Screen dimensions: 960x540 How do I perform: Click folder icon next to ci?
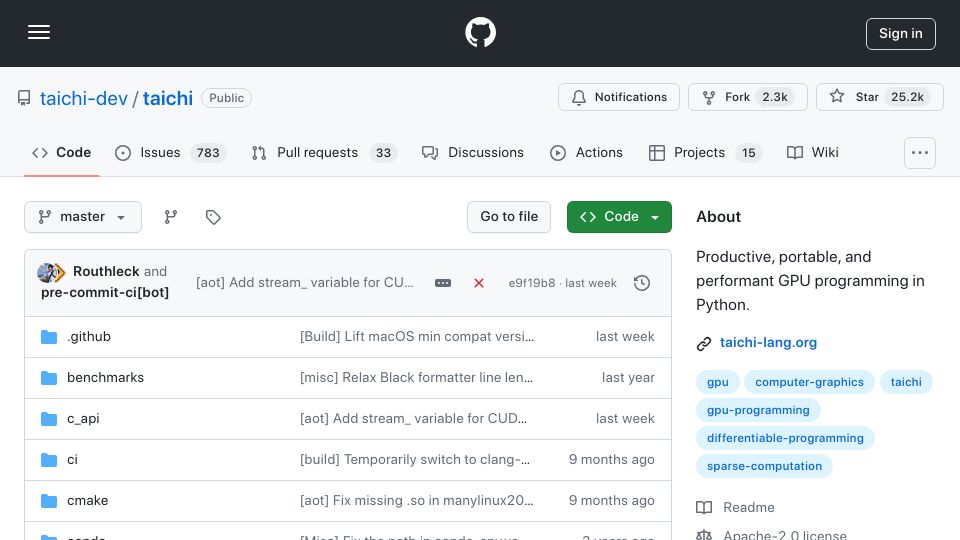tap(49, 460)
